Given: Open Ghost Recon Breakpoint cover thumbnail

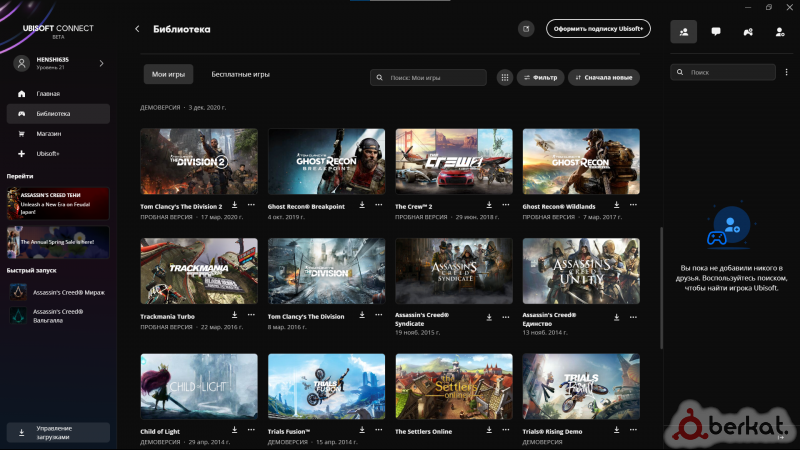Looking at the screenshot, I should [327, 161].
